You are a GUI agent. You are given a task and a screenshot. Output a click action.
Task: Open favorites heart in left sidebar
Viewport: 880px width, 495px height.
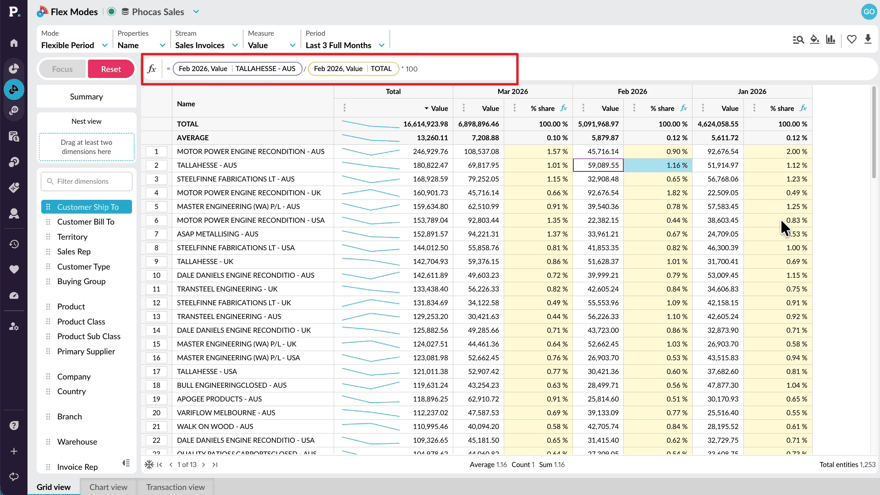pos(14,269)
